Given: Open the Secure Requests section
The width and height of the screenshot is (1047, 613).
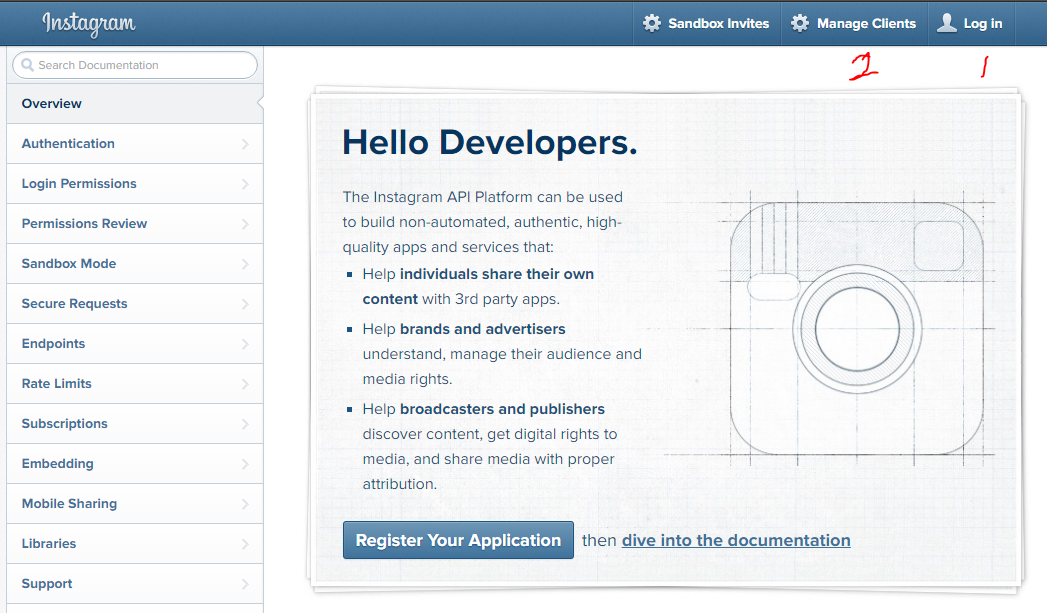Looking at the screenshot, I should point(135,304).
